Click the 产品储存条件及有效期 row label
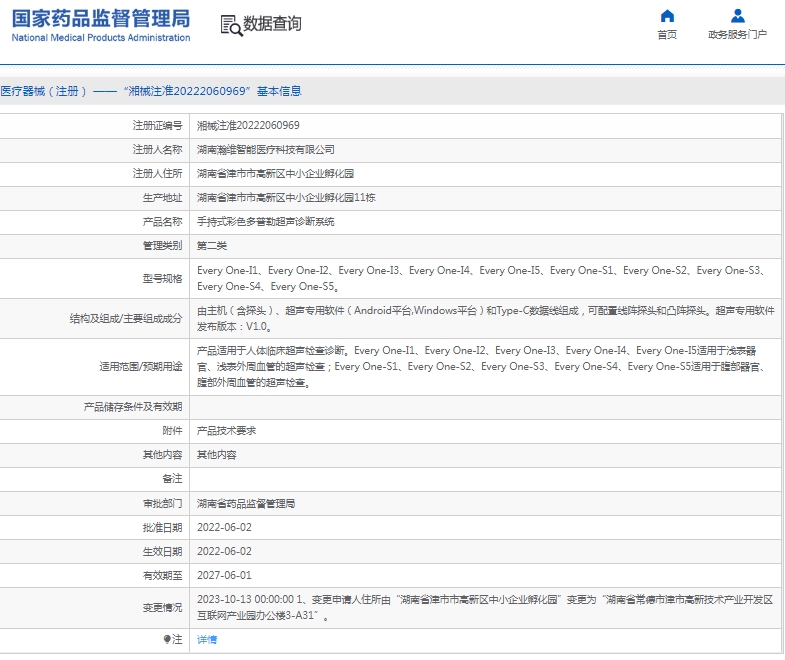The image size is (785, 660). (133, 407)
